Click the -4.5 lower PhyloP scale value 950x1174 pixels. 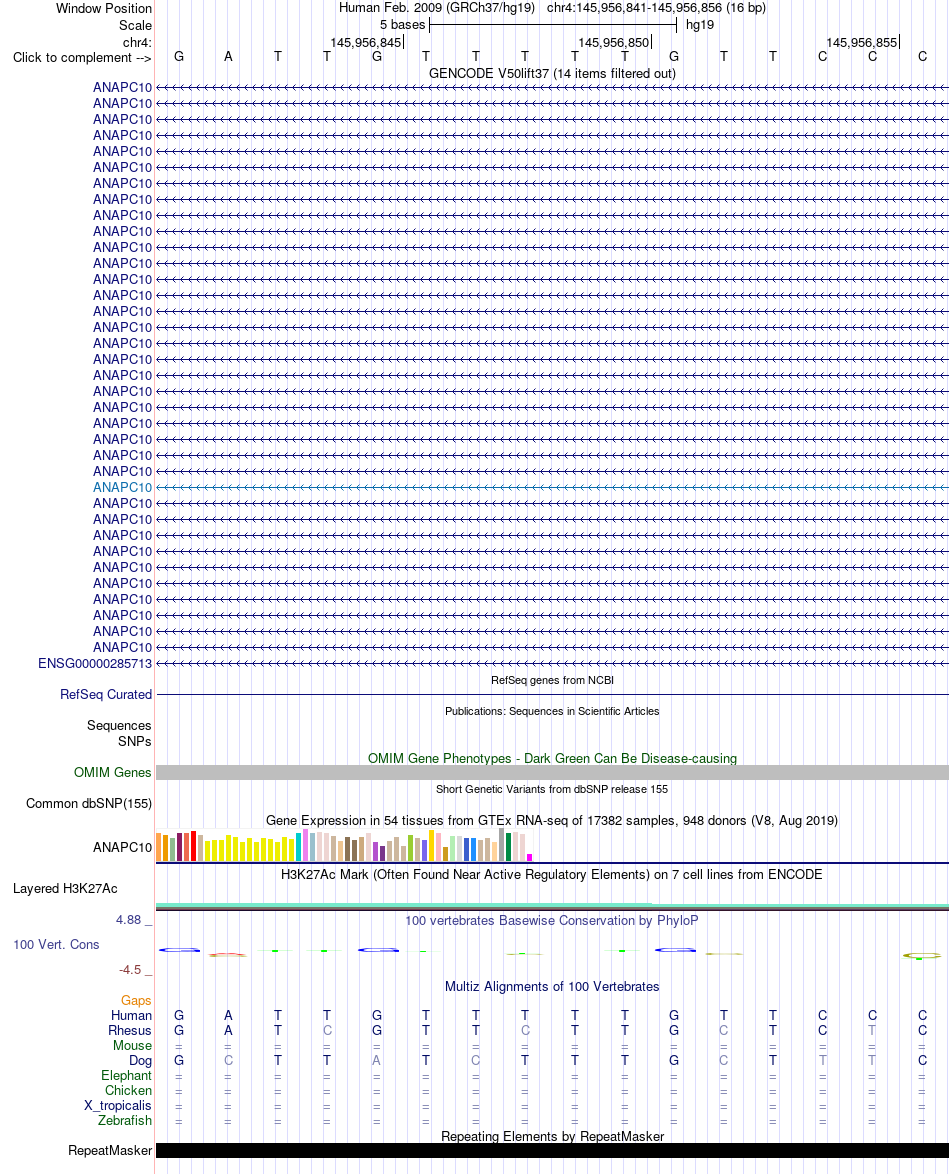point(130,970)
